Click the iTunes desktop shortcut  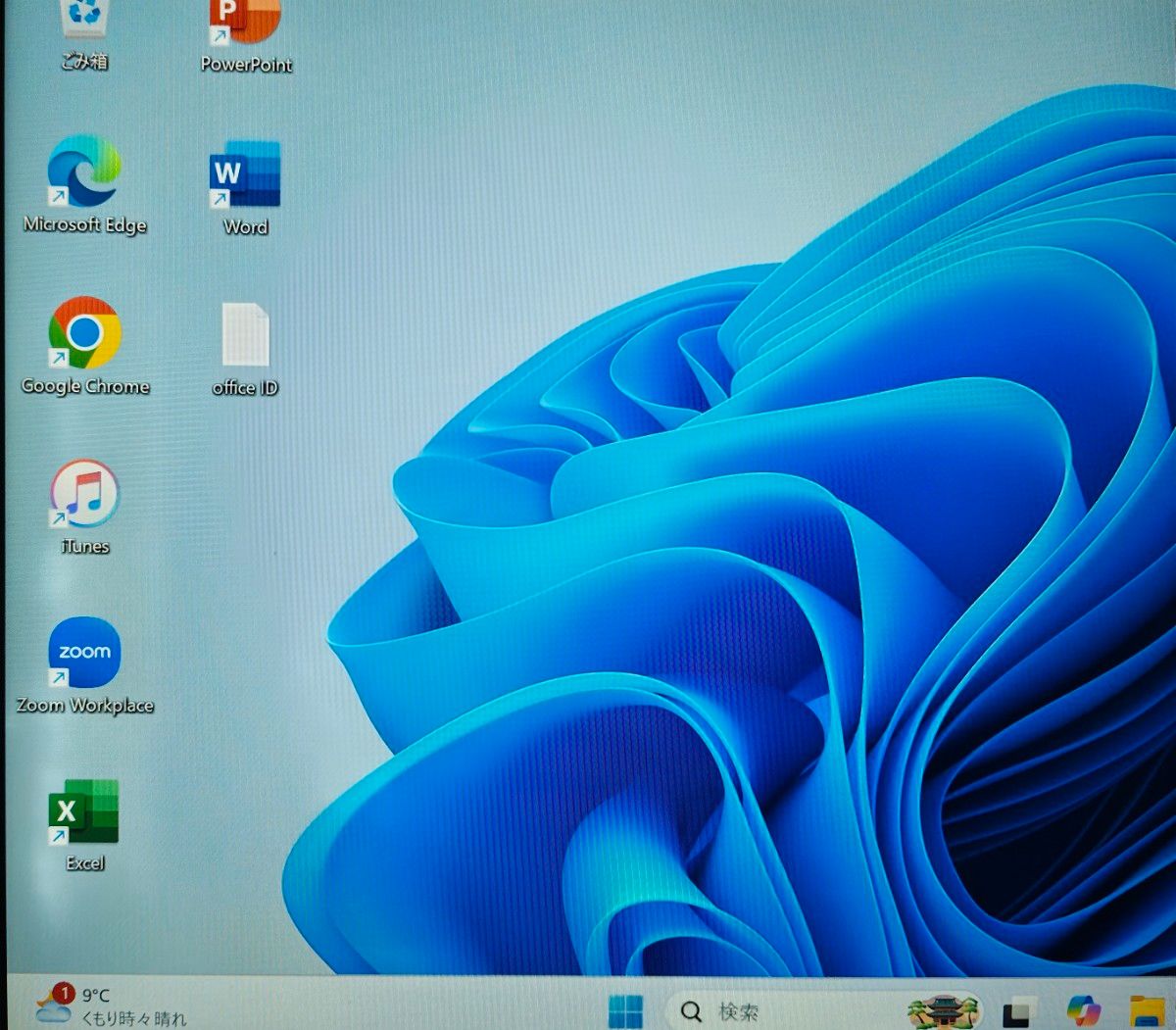(85, 496)
